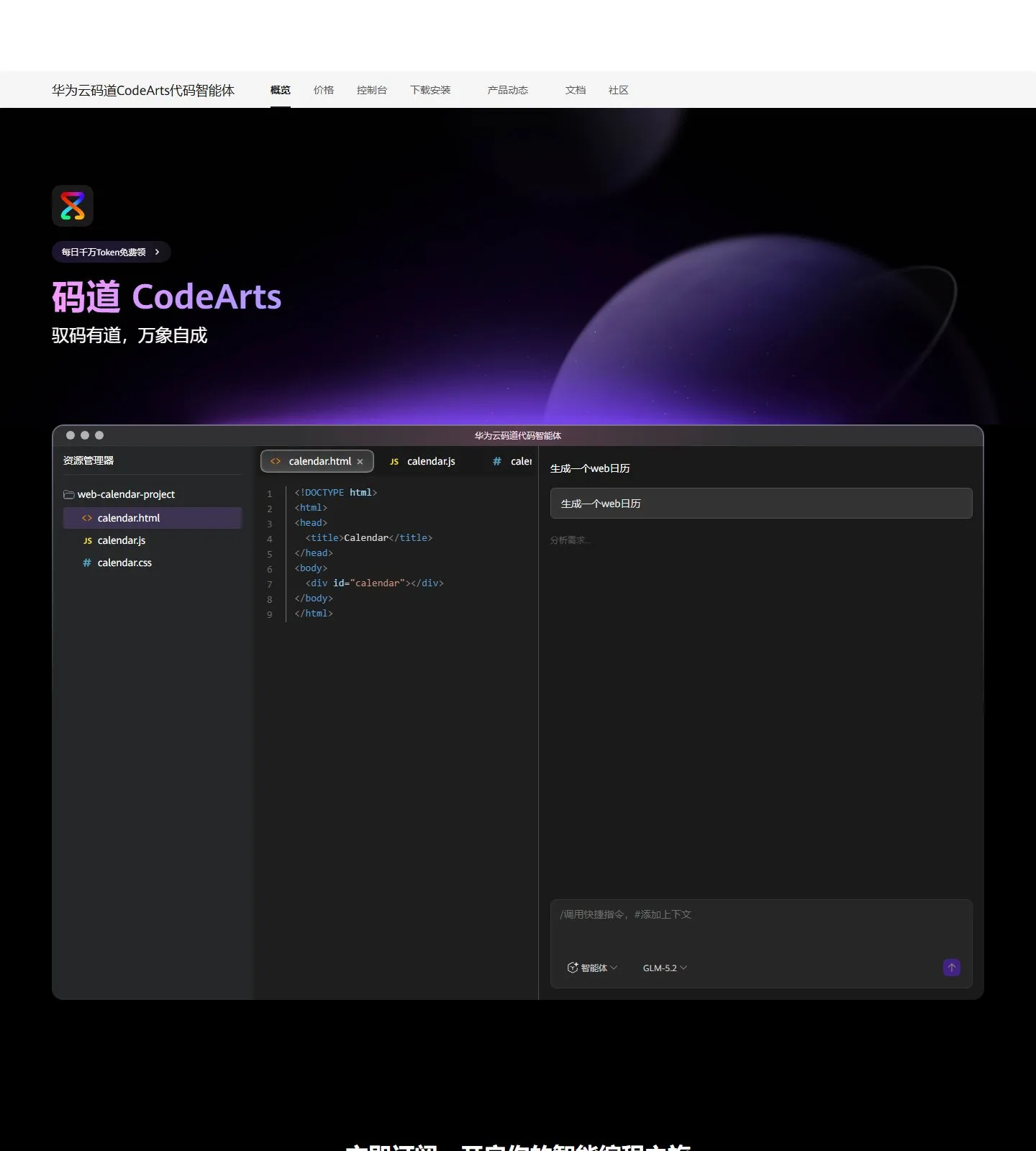
Task: Open the 文档 navigation link
Action: coord(576,90)
